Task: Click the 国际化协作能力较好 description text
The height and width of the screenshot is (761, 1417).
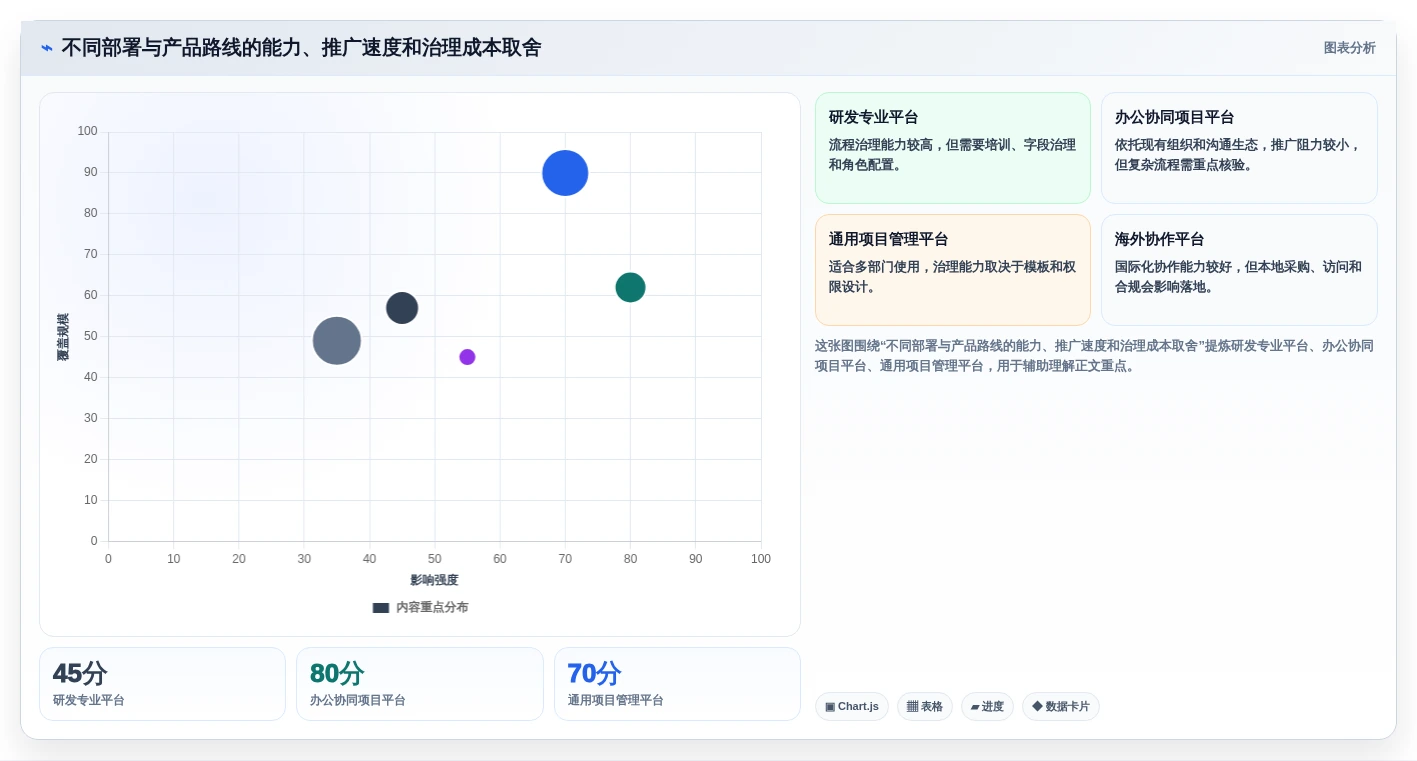Action: pyautogui.click(x=1238, y=277)
